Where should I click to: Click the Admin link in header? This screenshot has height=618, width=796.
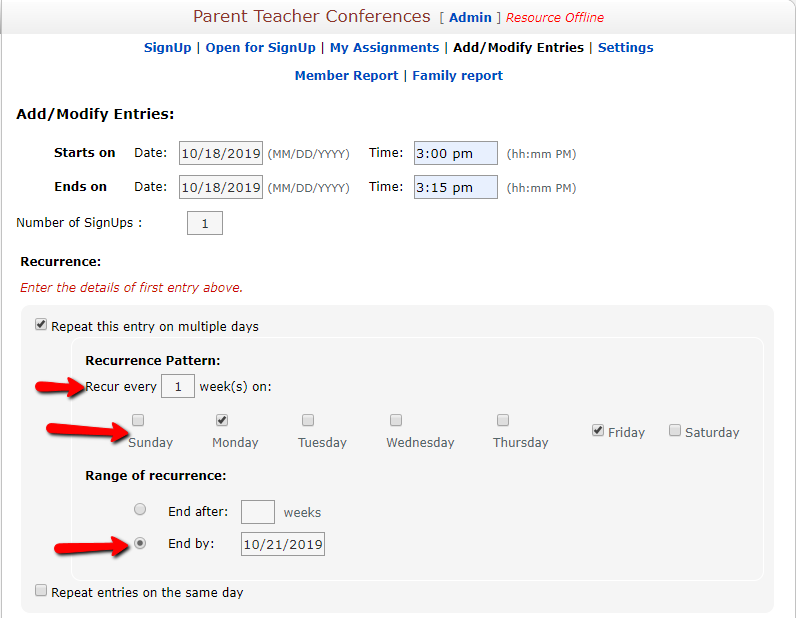pos(470,18)
